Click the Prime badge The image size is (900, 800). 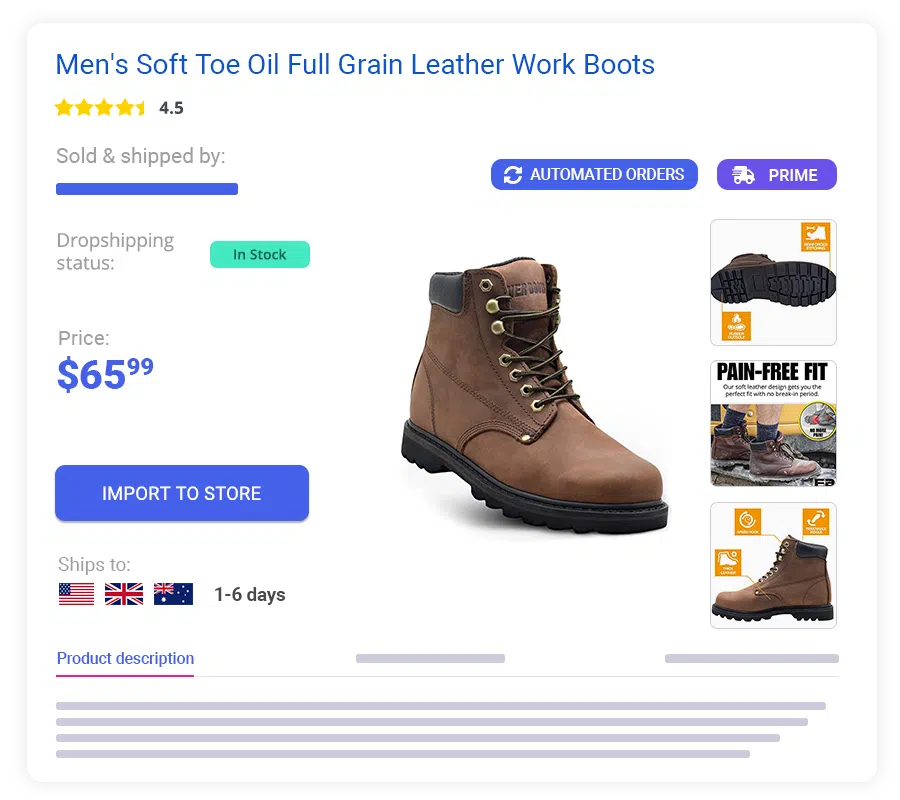[x=777, y=174]
